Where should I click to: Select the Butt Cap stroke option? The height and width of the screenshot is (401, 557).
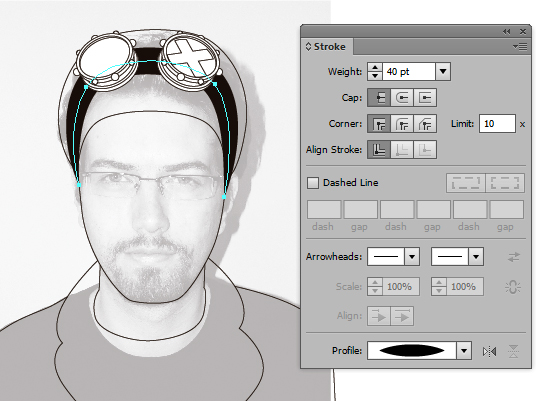379,98
